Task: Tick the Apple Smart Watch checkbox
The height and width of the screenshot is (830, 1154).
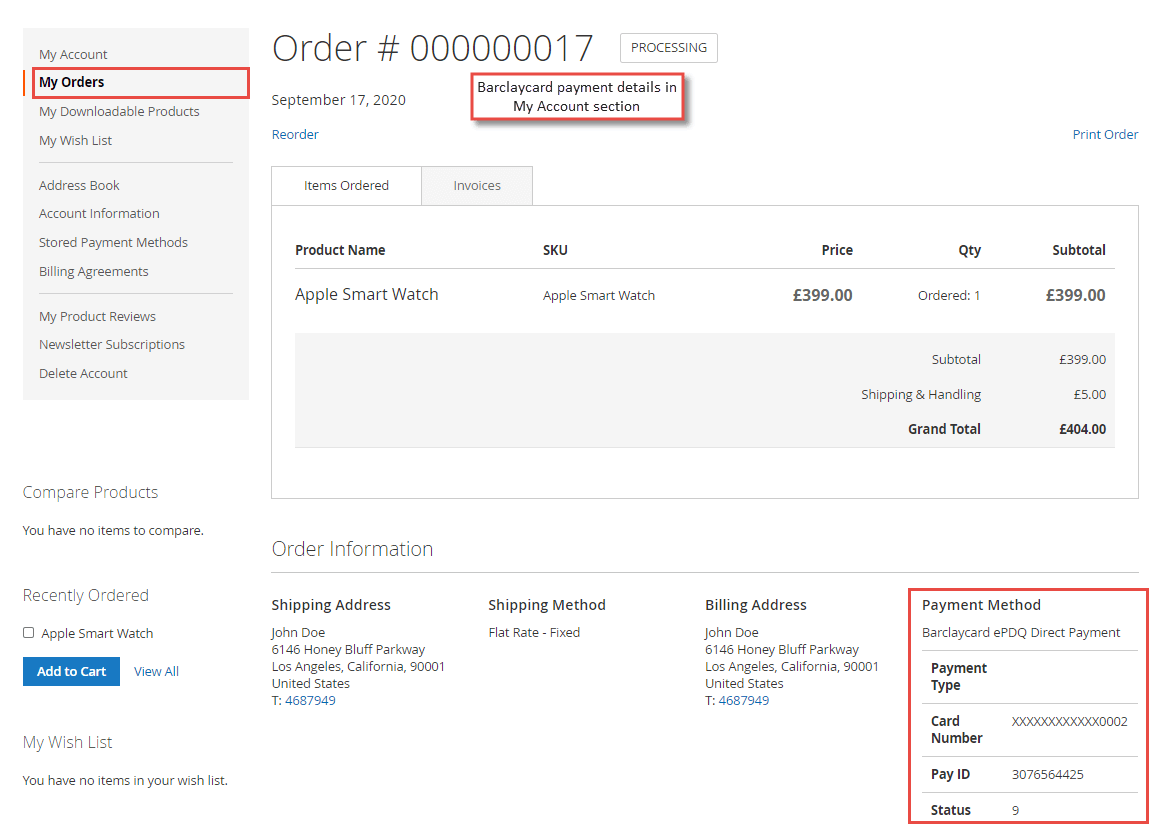Action: pyautogui.click(x=29, y=633)
